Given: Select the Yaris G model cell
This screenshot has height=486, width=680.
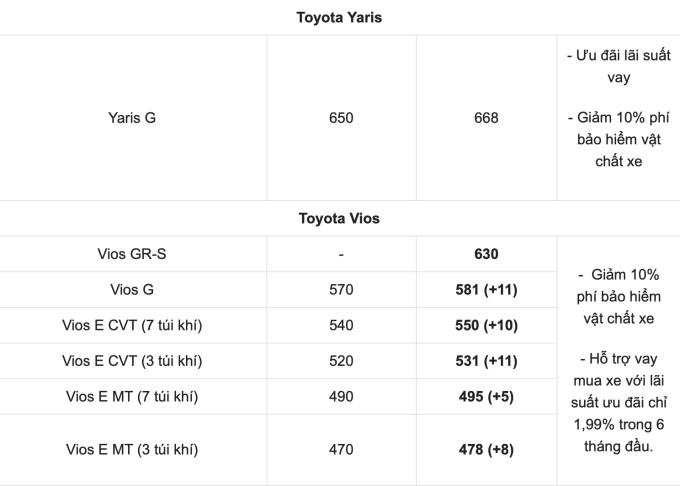Looking at the screenshot, I should click(x=132, y=118).
